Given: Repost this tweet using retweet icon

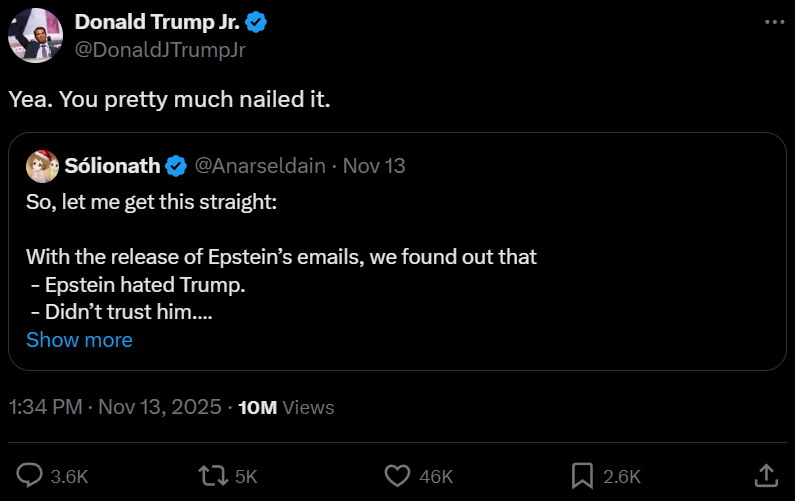Looking at the screenshot, I should [x=212, y=475].
